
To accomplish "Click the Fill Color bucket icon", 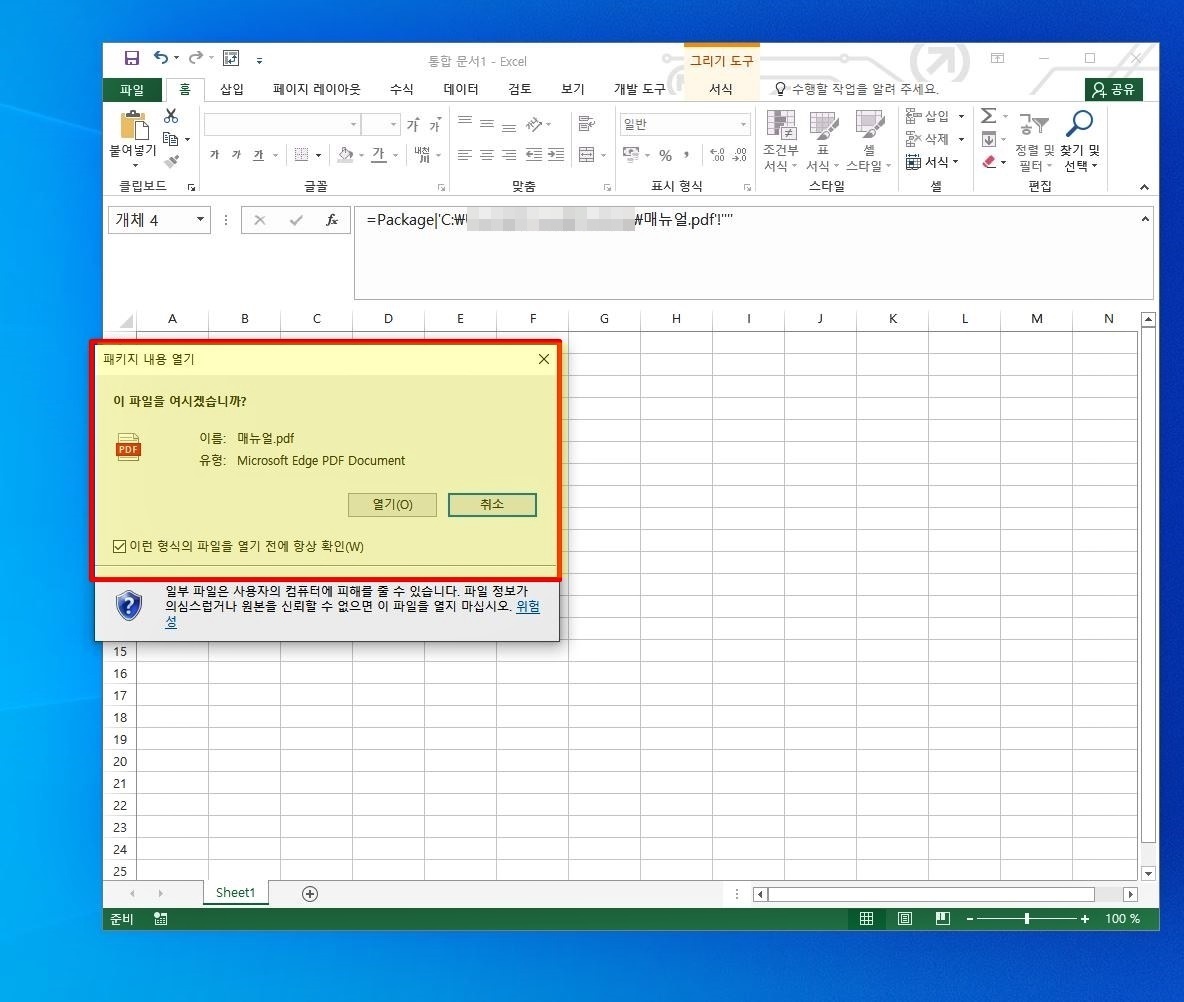I will (345, 155).
